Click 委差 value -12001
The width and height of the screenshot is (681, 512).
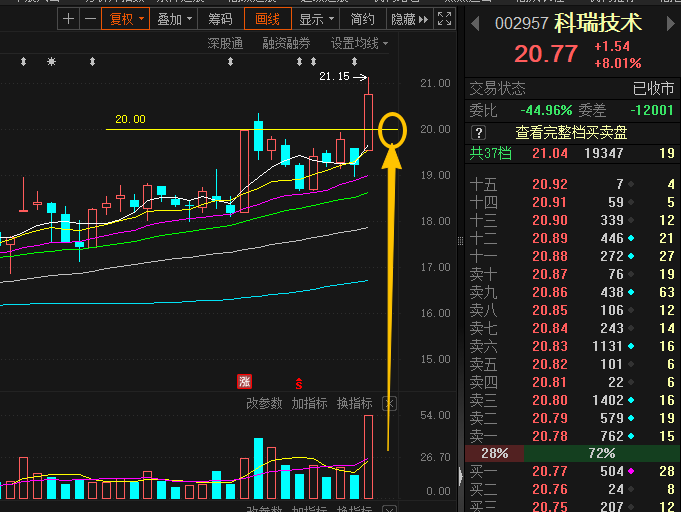[x=651, y=110]
